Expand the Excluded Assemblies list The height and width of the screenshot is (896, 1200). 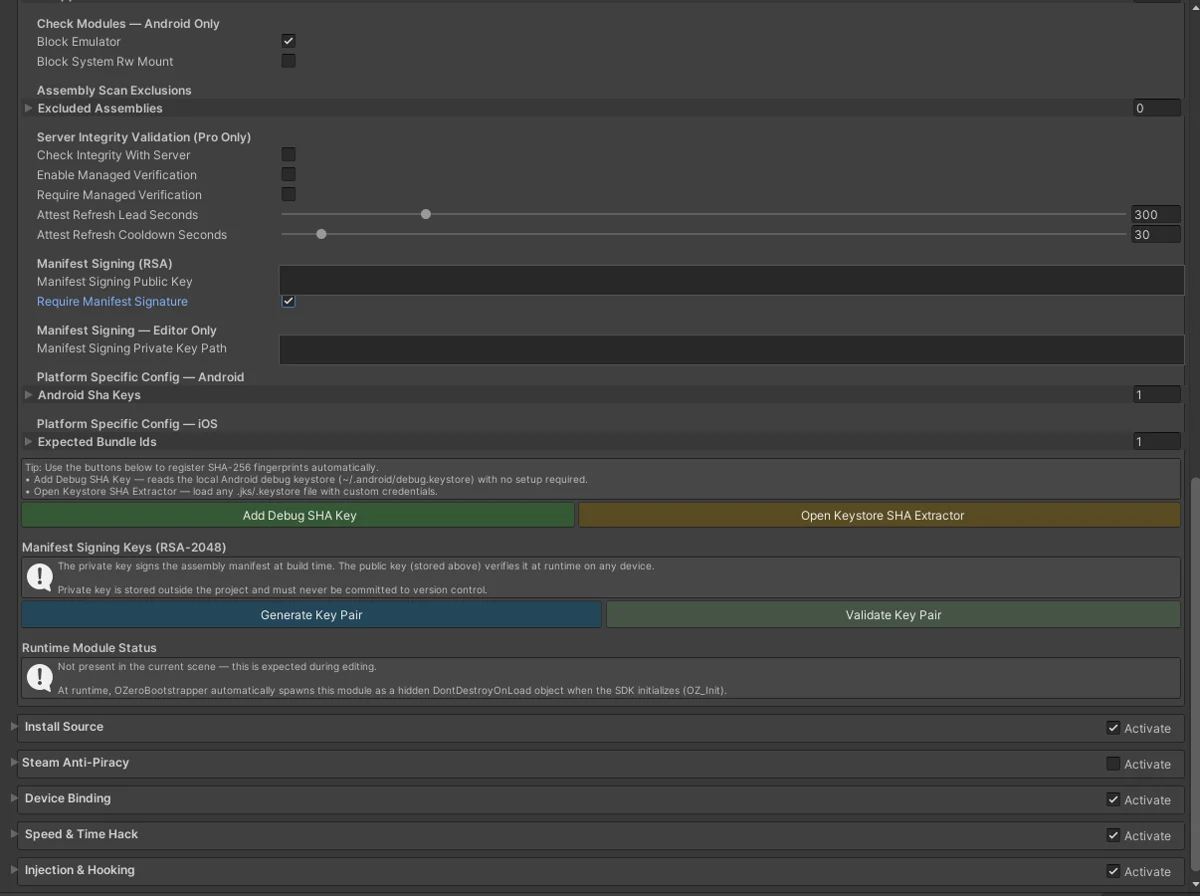(x=29, y=108)
